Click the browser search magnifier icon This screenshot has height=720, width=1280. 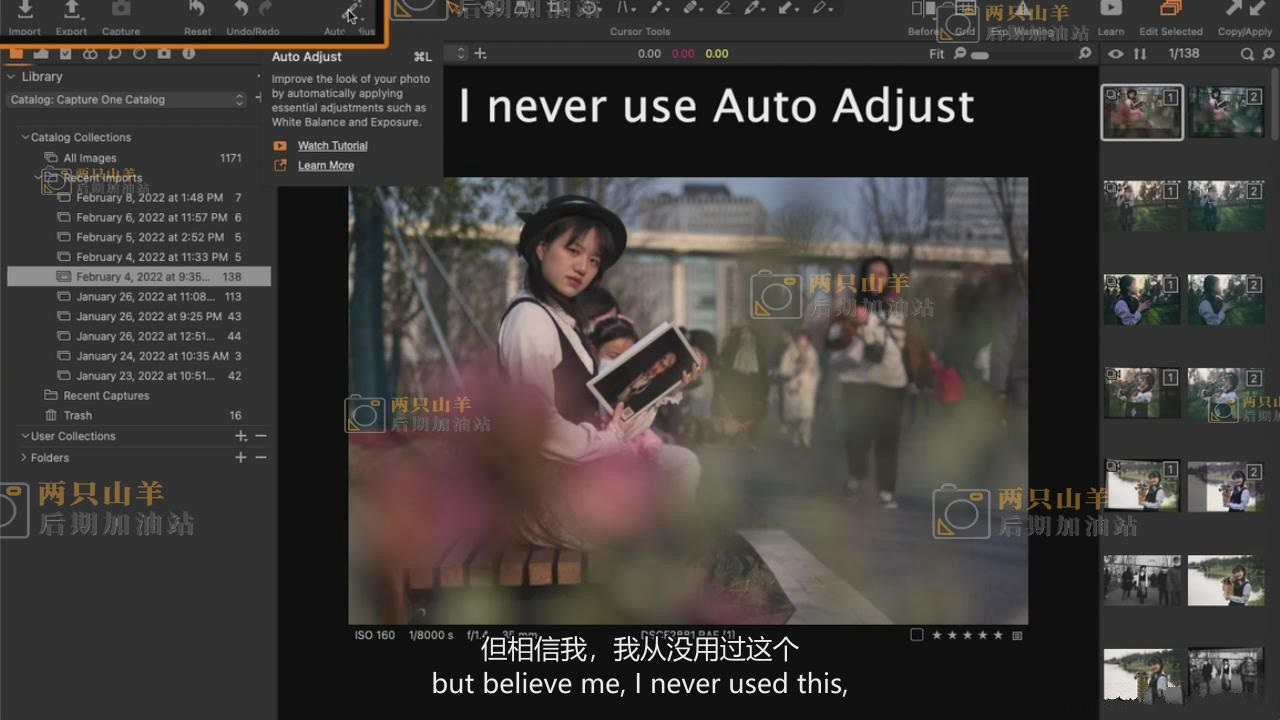click(1247, 54)
